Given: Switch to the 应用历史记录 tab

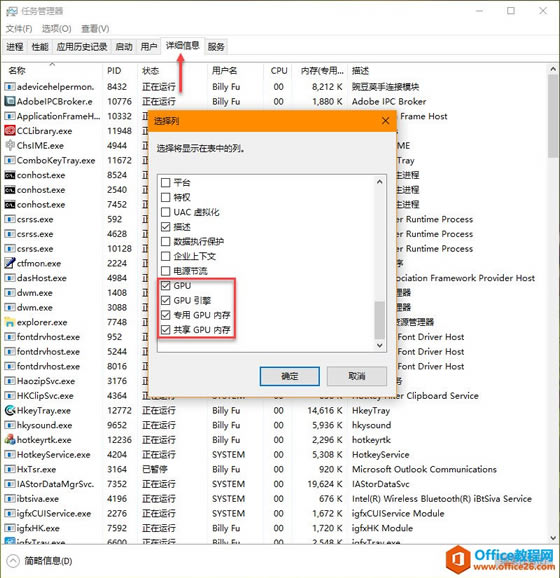Looking at the screenshot, I should click(82, 47).
